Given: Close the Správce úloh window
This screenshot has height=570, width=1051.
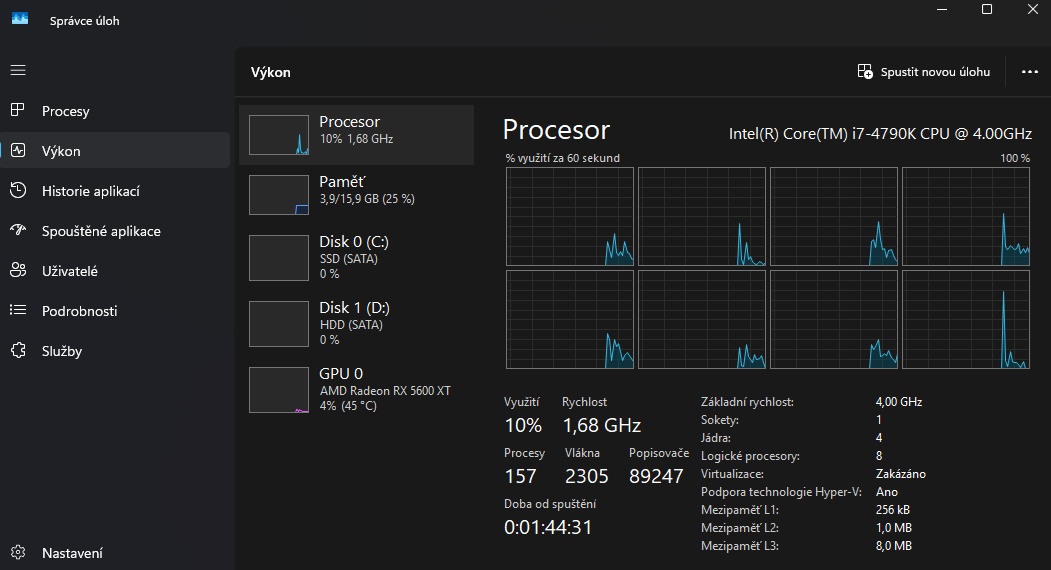Looking at the screenshot, I should click(x=1032, y=9).
